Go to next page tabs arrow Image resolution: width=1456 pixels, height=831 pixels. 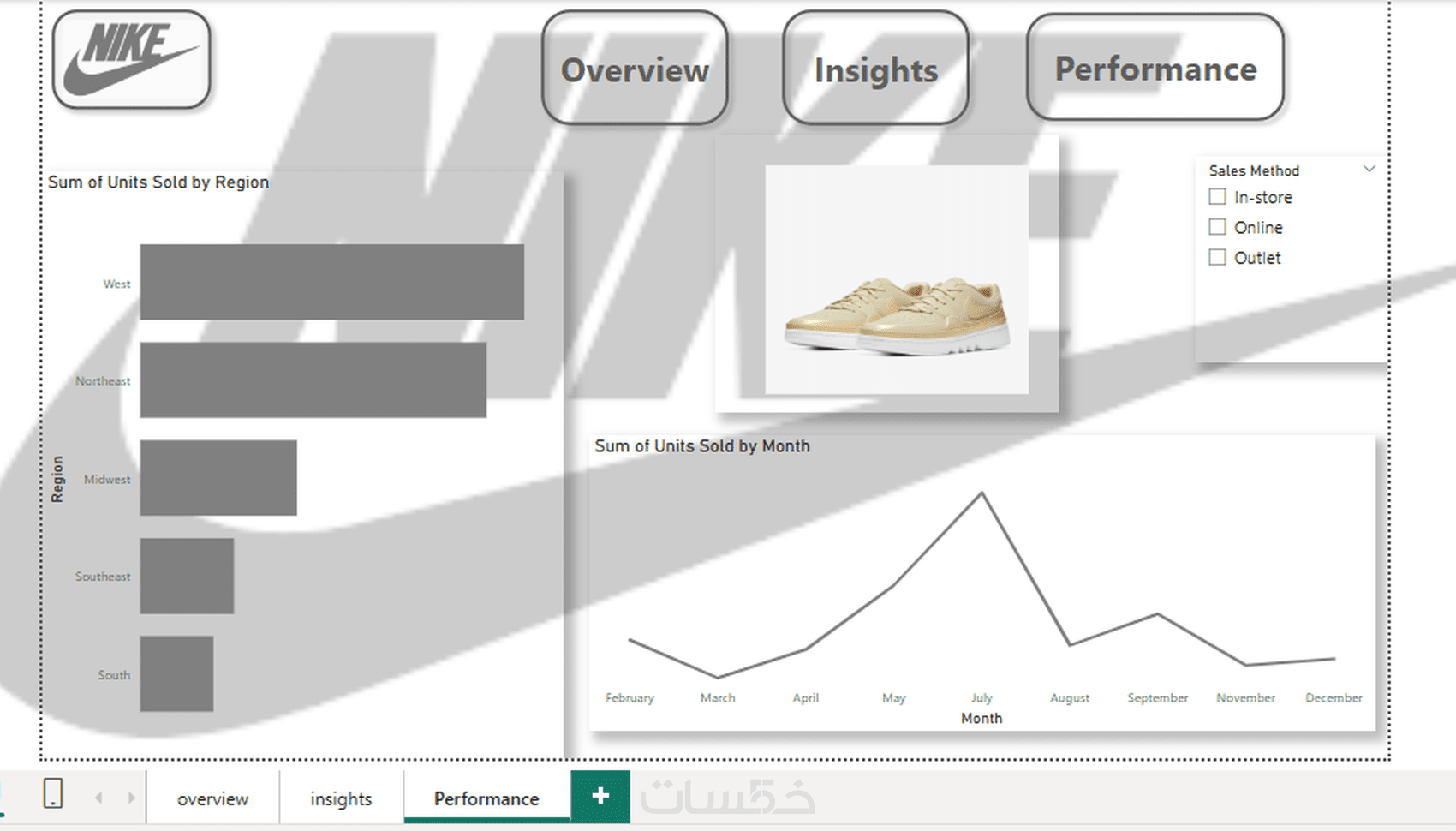(x=131, y=798)
